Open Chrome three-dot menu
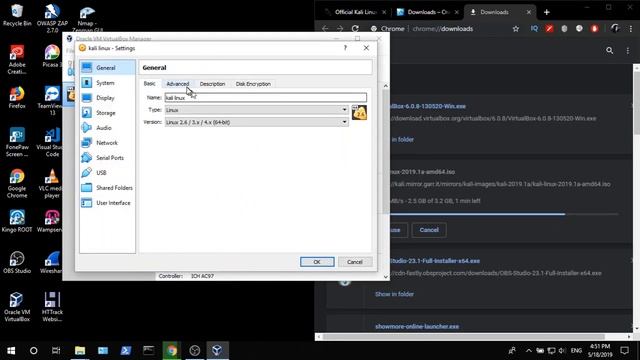The height and width of the screenshot is (360, 640). 631,29
